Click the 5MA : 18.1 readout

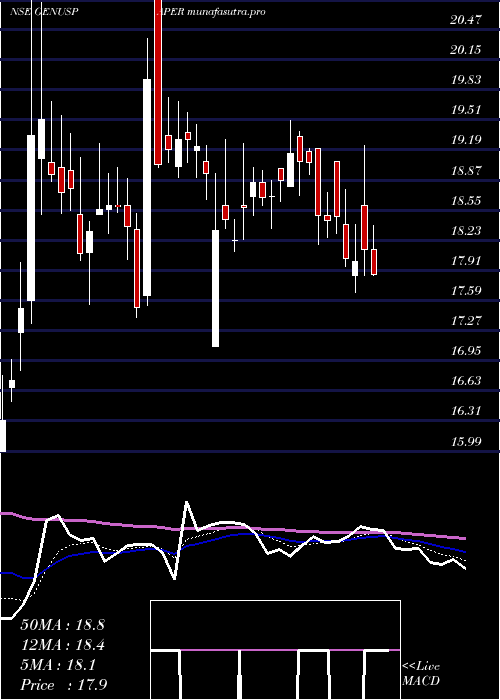pyautogui.click(x=58, y=665)
